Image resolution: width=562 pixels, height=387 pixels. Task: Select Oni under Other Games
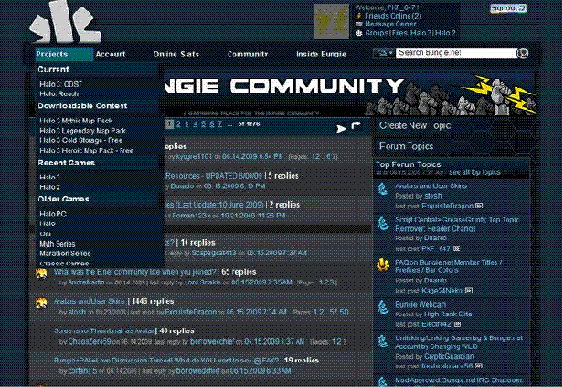[45, 234]
